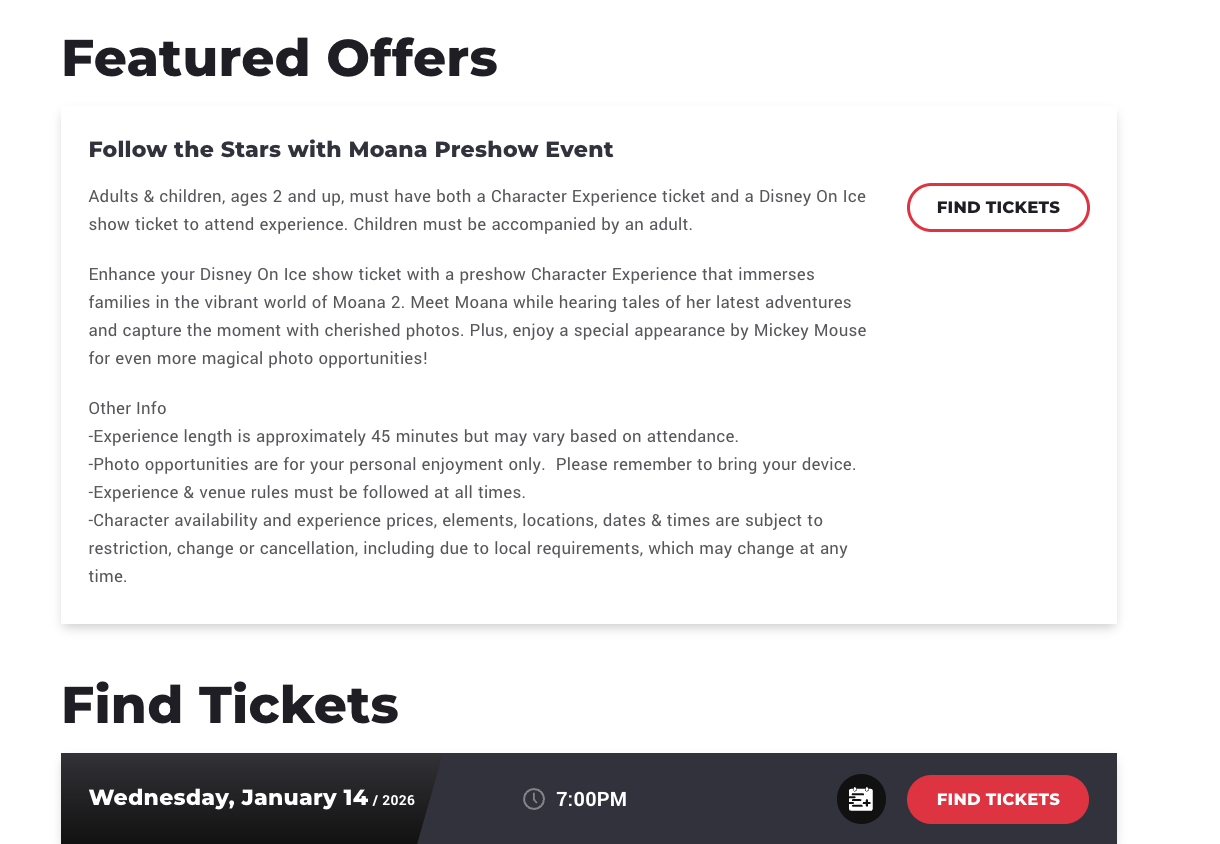The image size is (1220, 844).
Task: Click the Featured Offers heading
Action: click(x=279, y=58)
